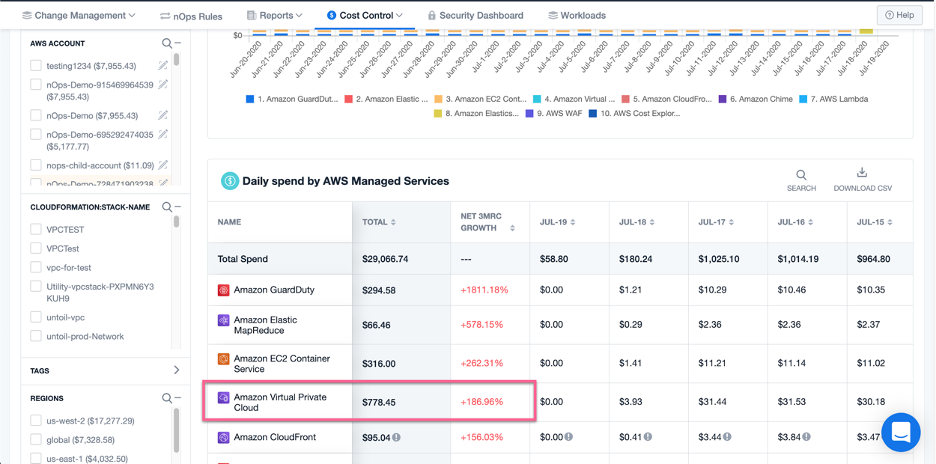Edit the nops-child-account name

[x=162, y=165]
